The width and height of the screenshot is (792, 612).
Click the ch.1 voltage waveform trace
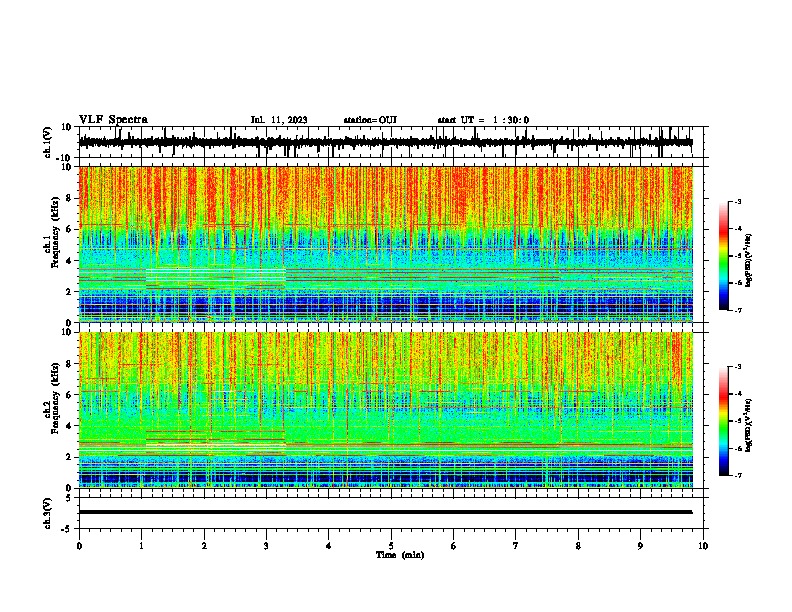(386, 142)
